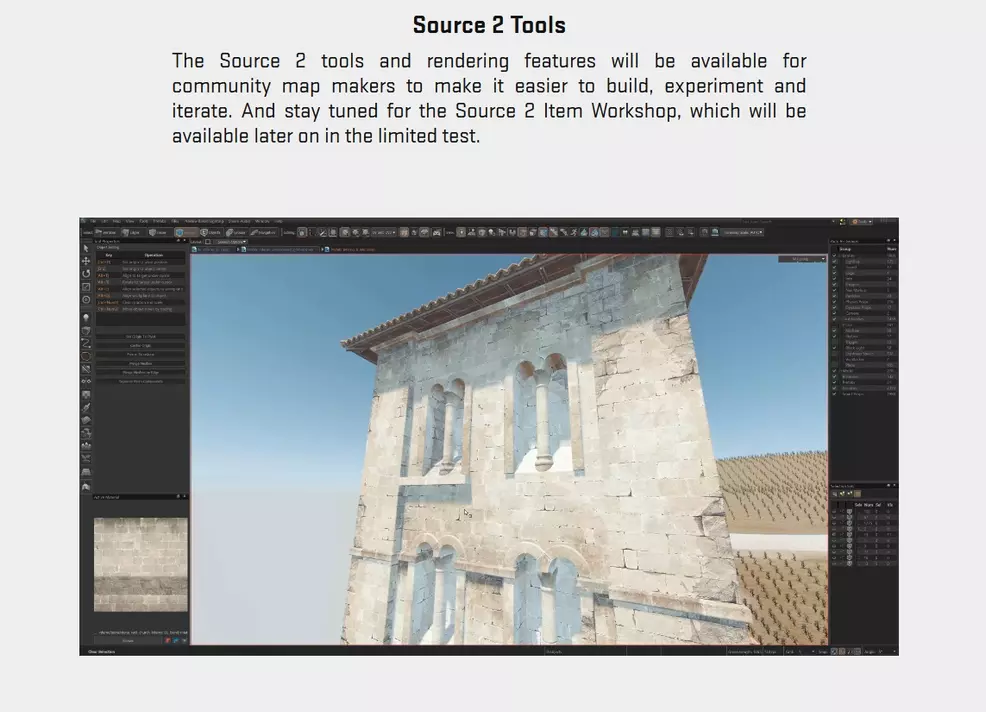Switch selection mode to Vertices

(x=106, y=233)
